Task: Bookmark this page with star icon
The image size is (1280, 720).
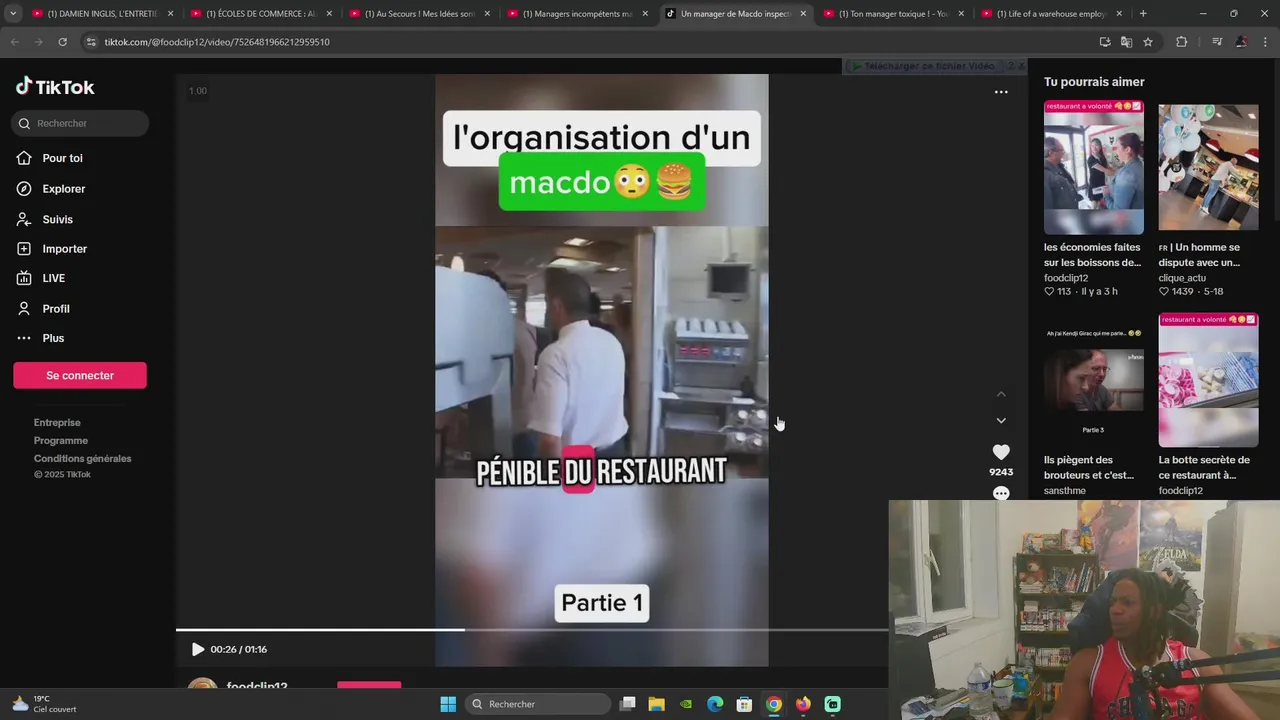Action: [1148, 42]
